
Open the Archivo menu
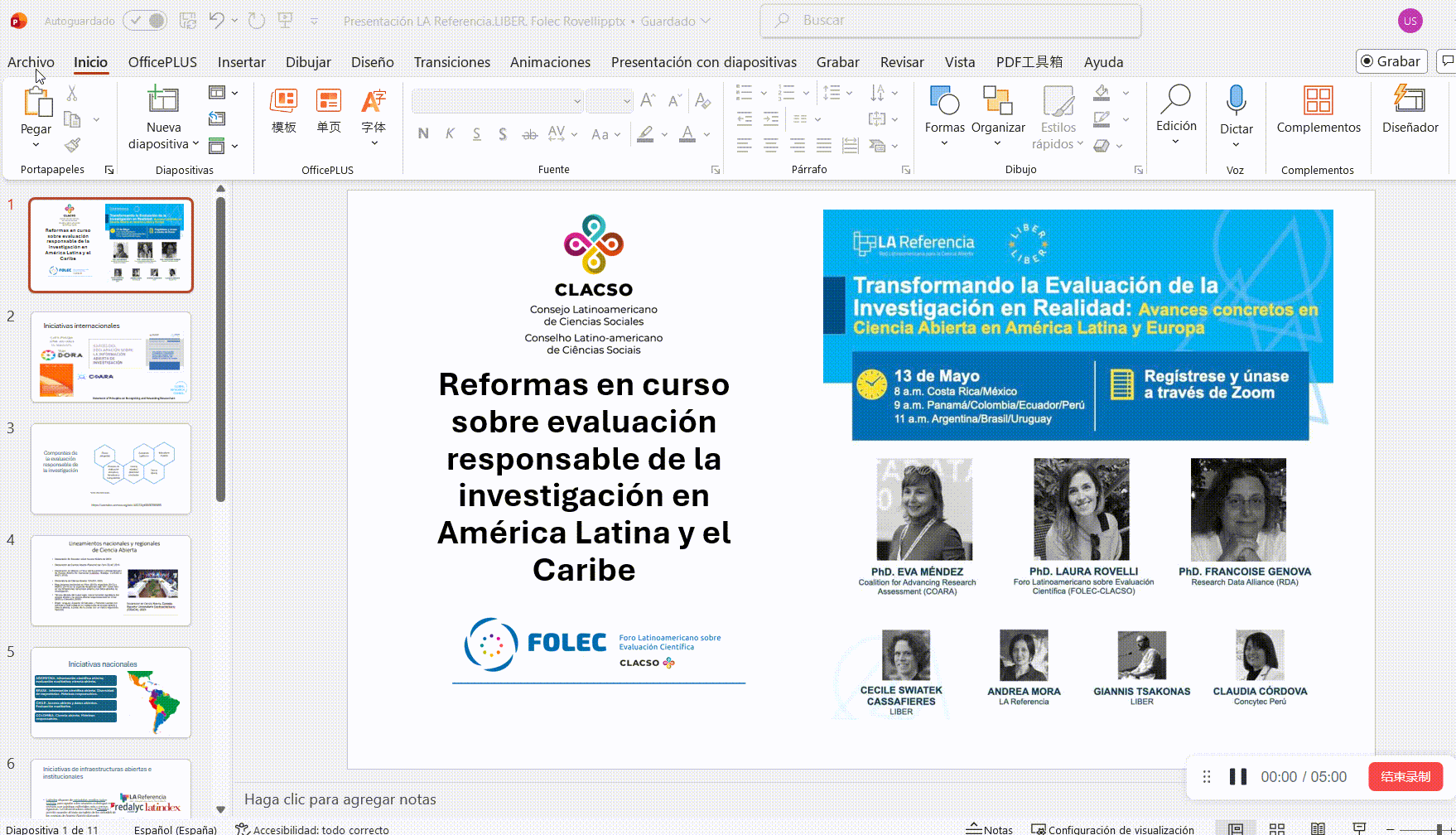[31, 62]
